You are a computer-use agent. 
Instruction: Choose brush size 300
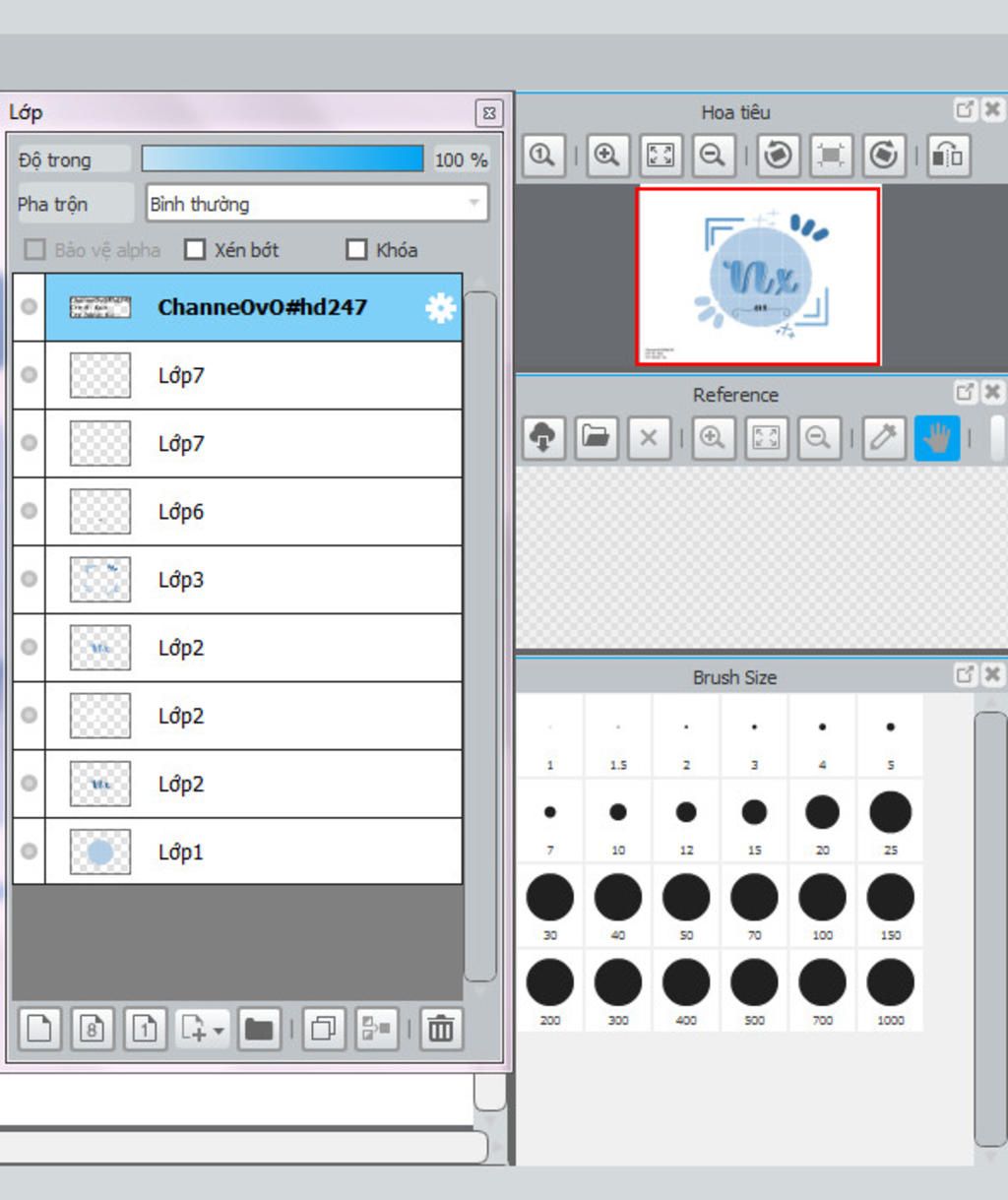618,991
